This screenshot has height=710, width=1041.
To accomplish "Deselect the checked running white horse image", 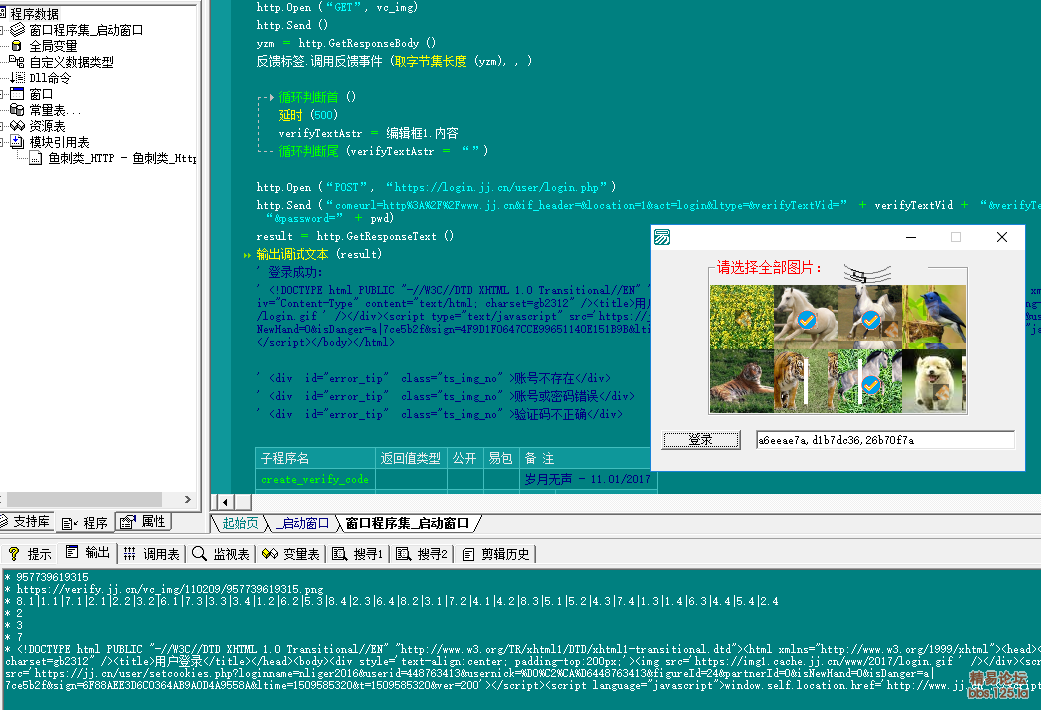I will click(806, 318).
